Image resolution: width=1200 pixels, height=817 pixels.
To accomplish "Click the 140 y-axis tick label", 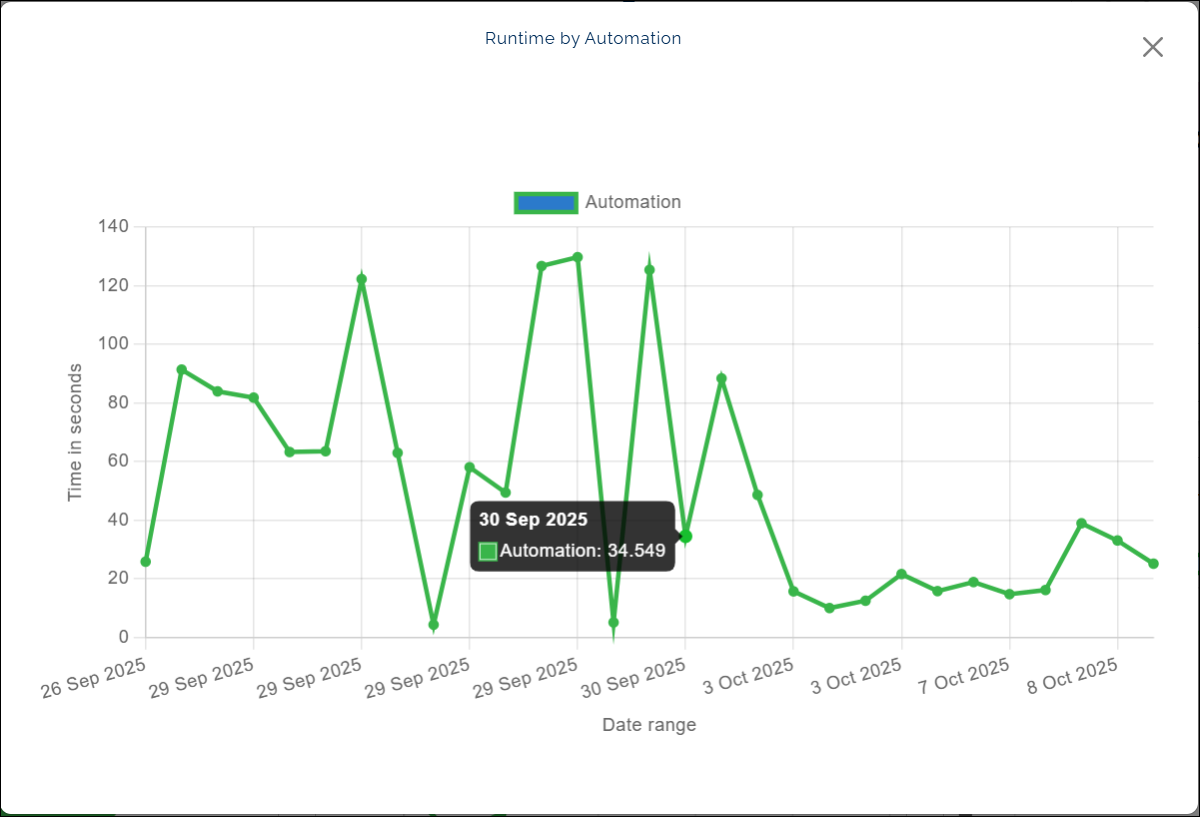I will [x=113, y=227].
